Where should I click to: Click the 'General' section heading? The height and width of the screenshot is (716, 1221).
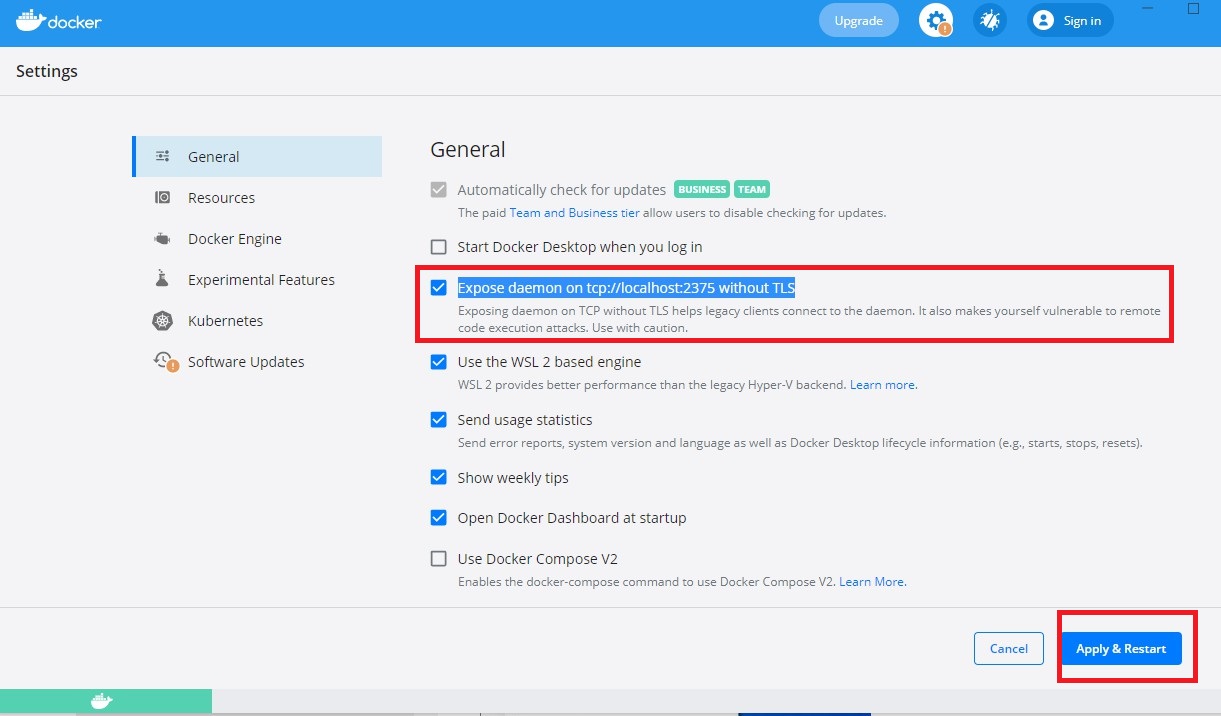pos(468,150)
